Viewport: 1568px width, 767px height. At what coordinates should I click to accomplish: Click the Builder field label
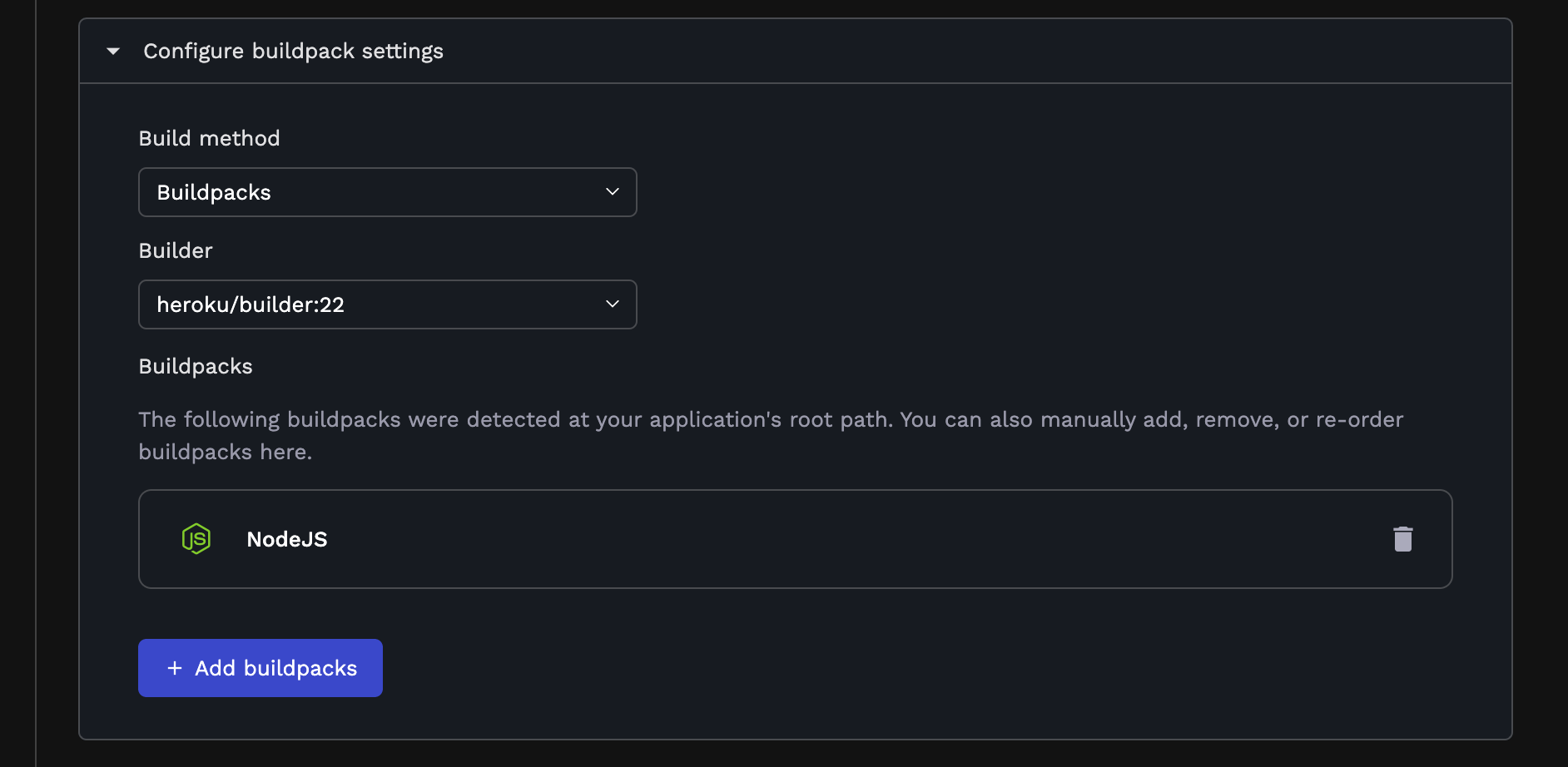point(176,250)
